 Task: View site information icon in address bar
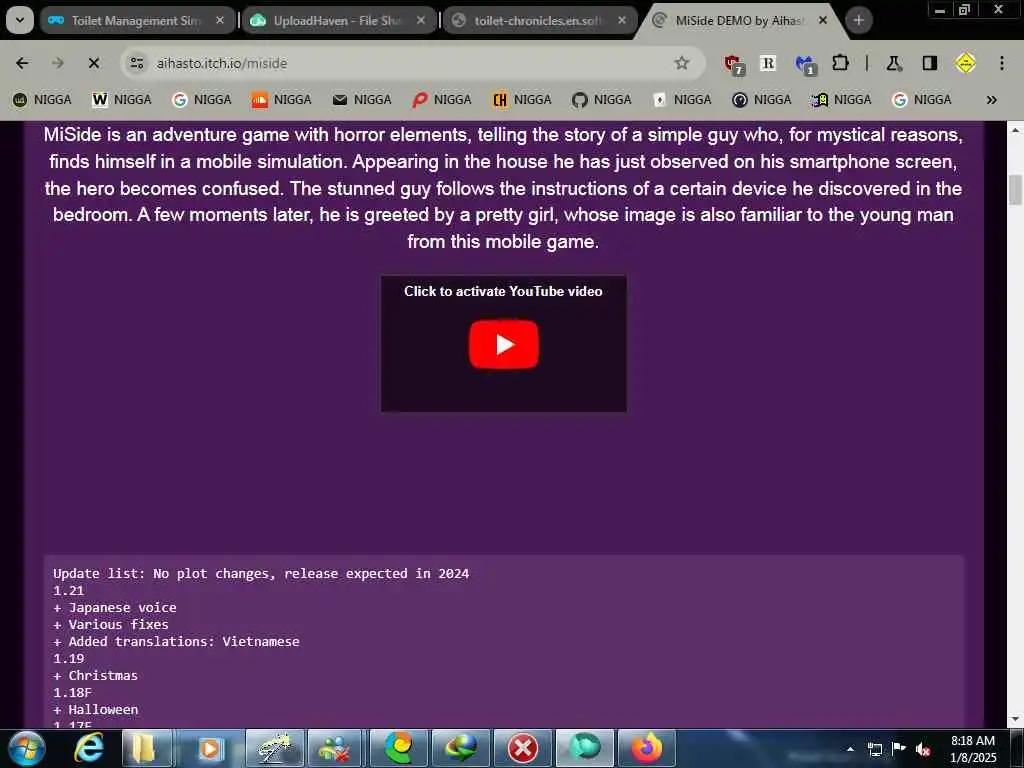tap(136, 63)
